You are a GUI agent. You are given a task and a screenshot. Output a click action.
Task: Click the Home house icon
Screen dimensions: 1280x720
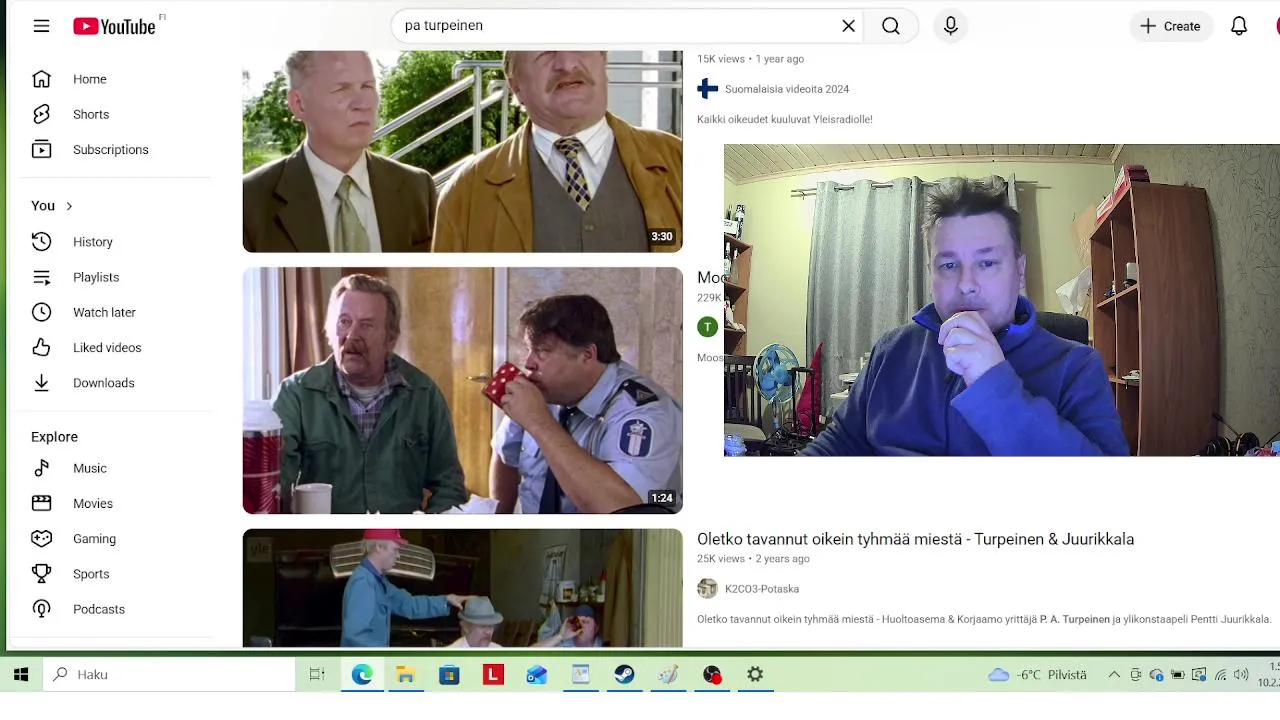41,79
